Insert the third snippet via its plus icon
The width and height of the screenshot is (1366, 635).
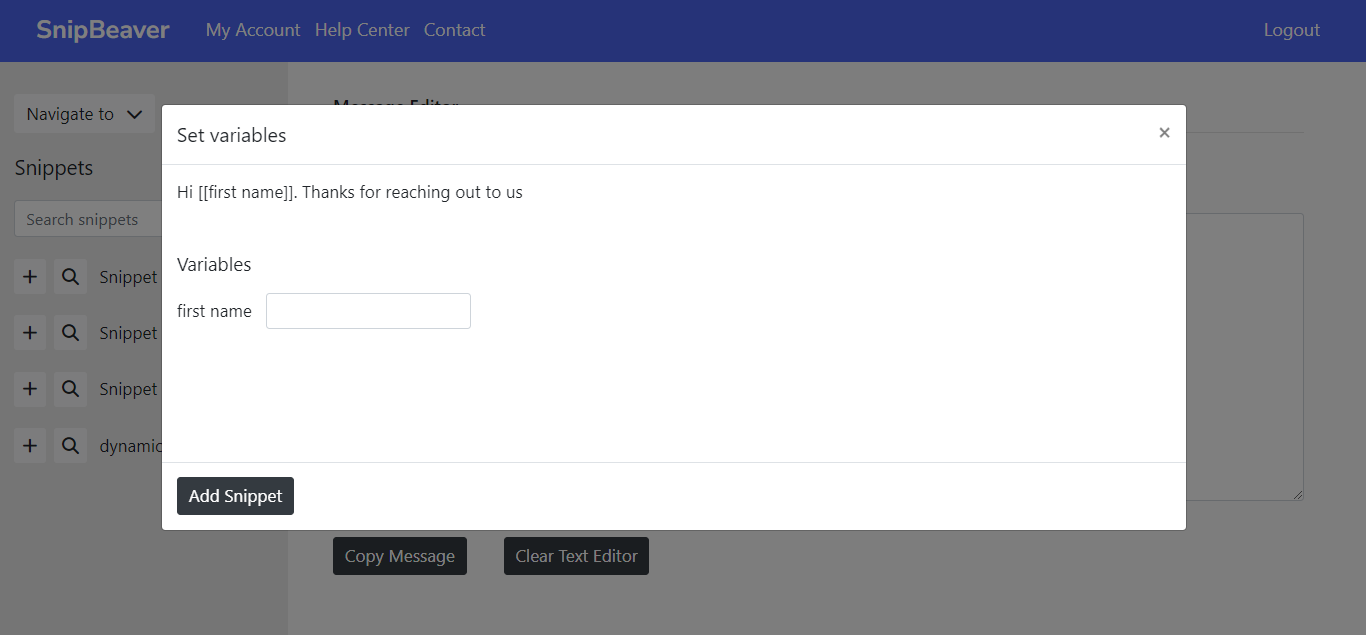tap(30, 389)
